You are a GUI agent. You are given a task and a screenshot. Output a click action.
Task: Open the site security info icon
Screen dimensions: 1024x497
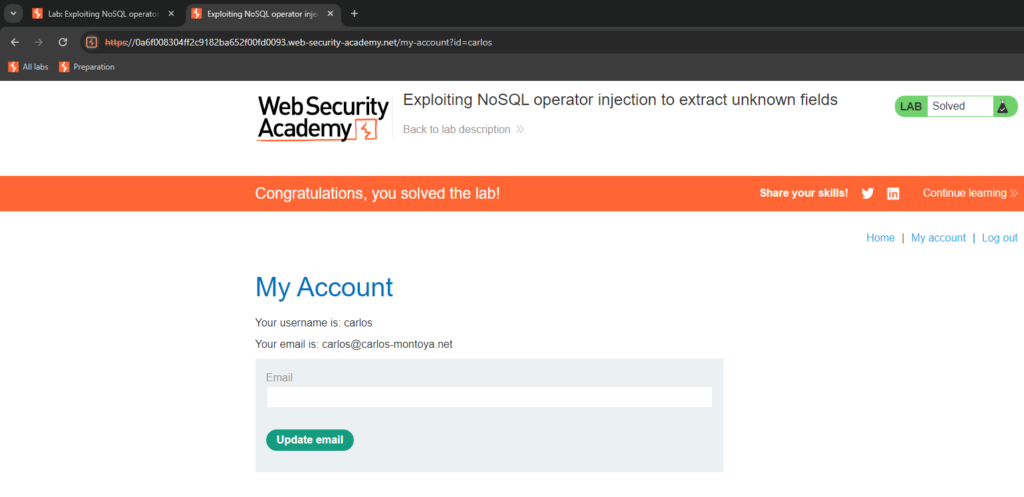click(x=92, y=42)
